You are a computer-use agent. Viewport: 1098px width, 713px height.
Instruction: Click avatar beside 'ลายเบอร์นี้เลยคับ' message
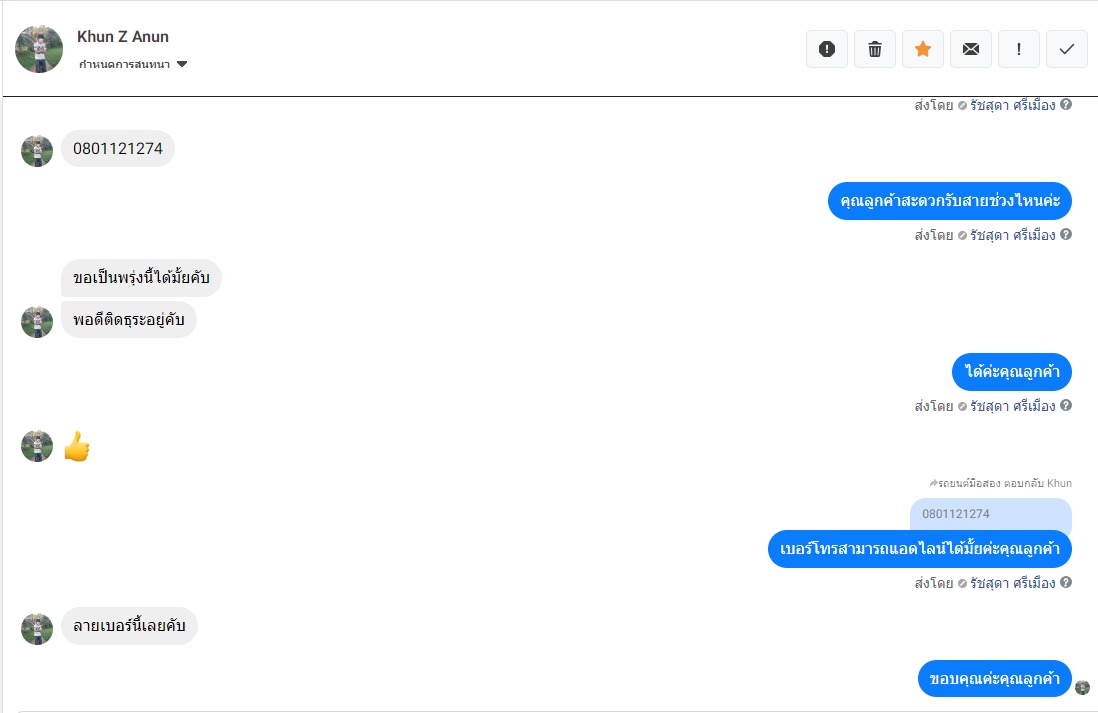pyautogui.click(x=37, y=629)
